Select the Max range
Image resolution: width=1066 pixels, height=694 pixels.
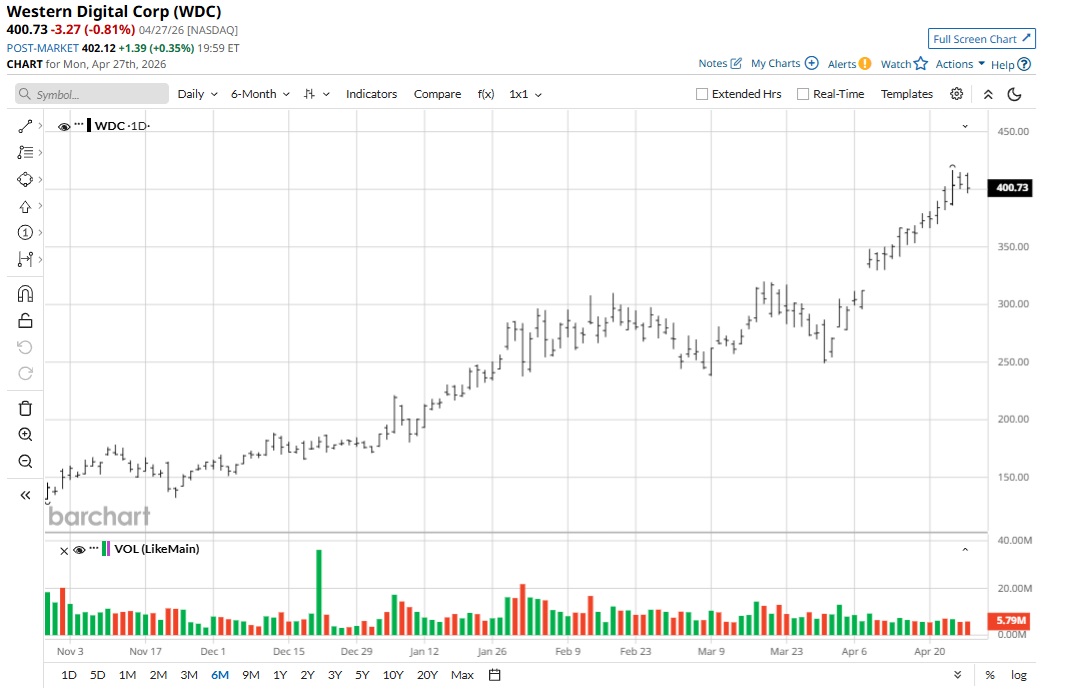pos(462,675)
